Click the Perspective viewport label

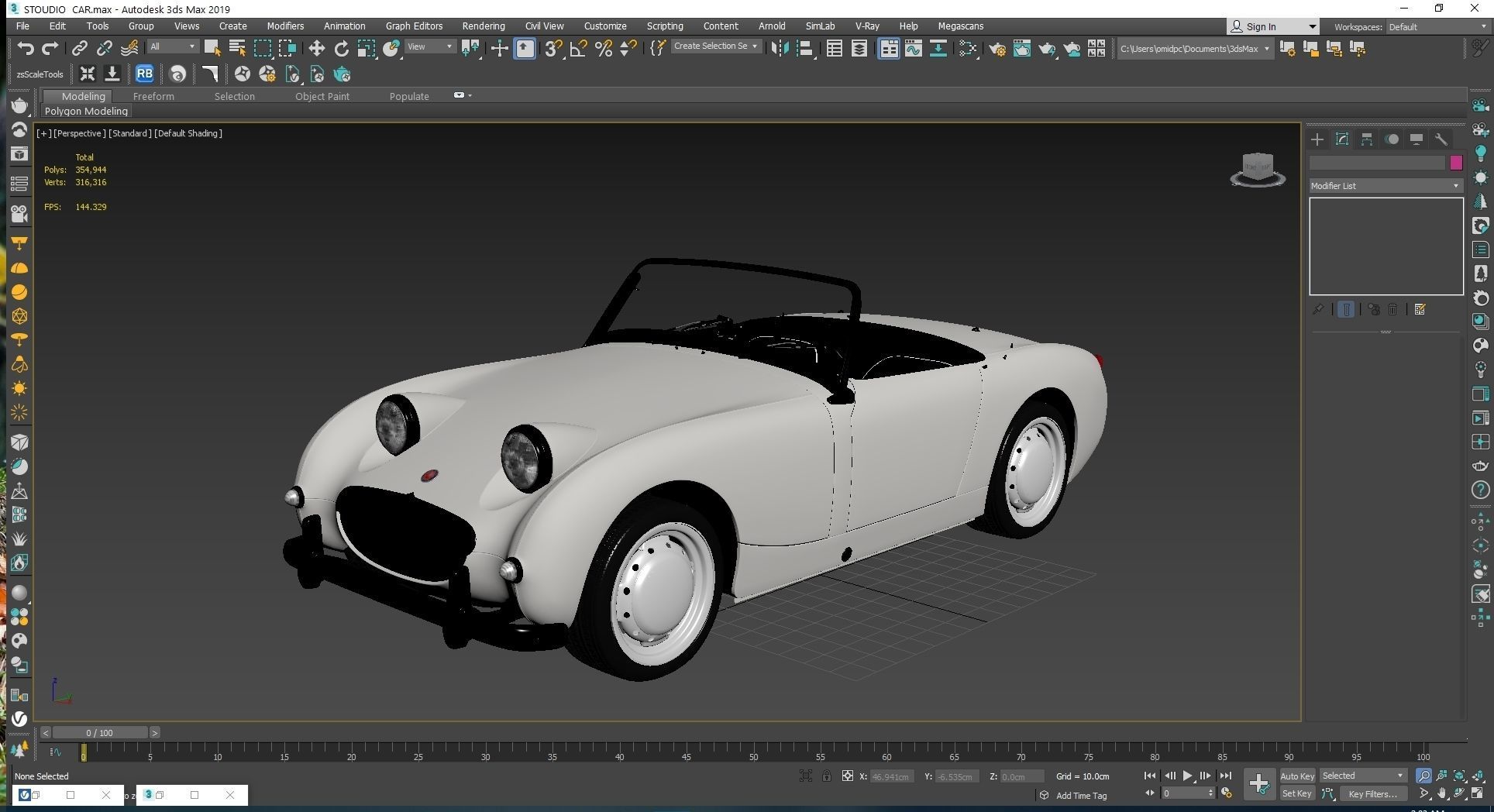coord(79,133)
